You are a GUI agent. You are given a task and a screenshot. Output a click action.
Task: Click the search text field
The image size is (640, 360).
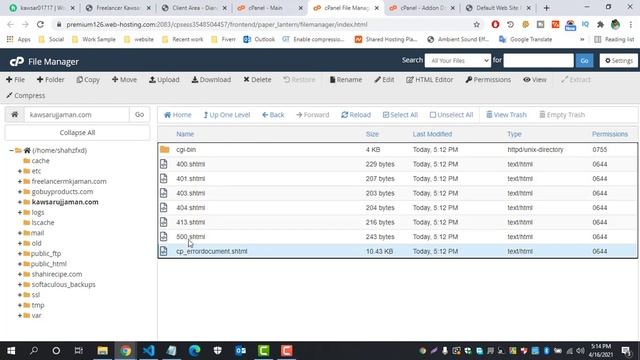(538, 60)
